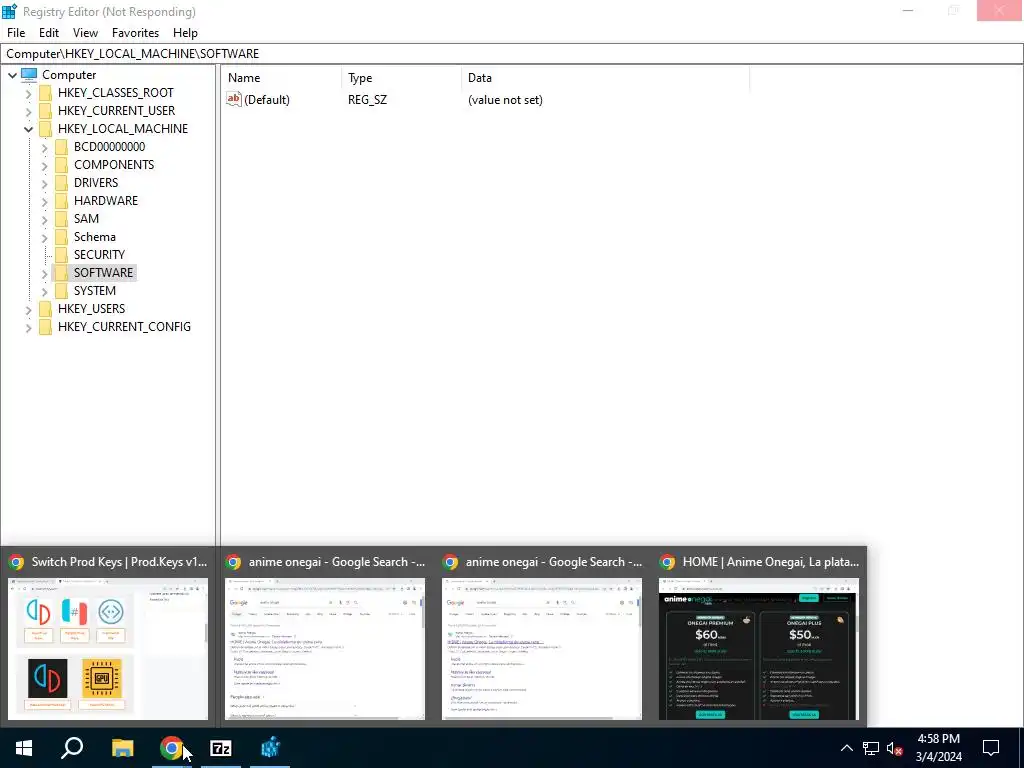Sort values by Data column header
Screen dimensions: 1024x768
605,78
